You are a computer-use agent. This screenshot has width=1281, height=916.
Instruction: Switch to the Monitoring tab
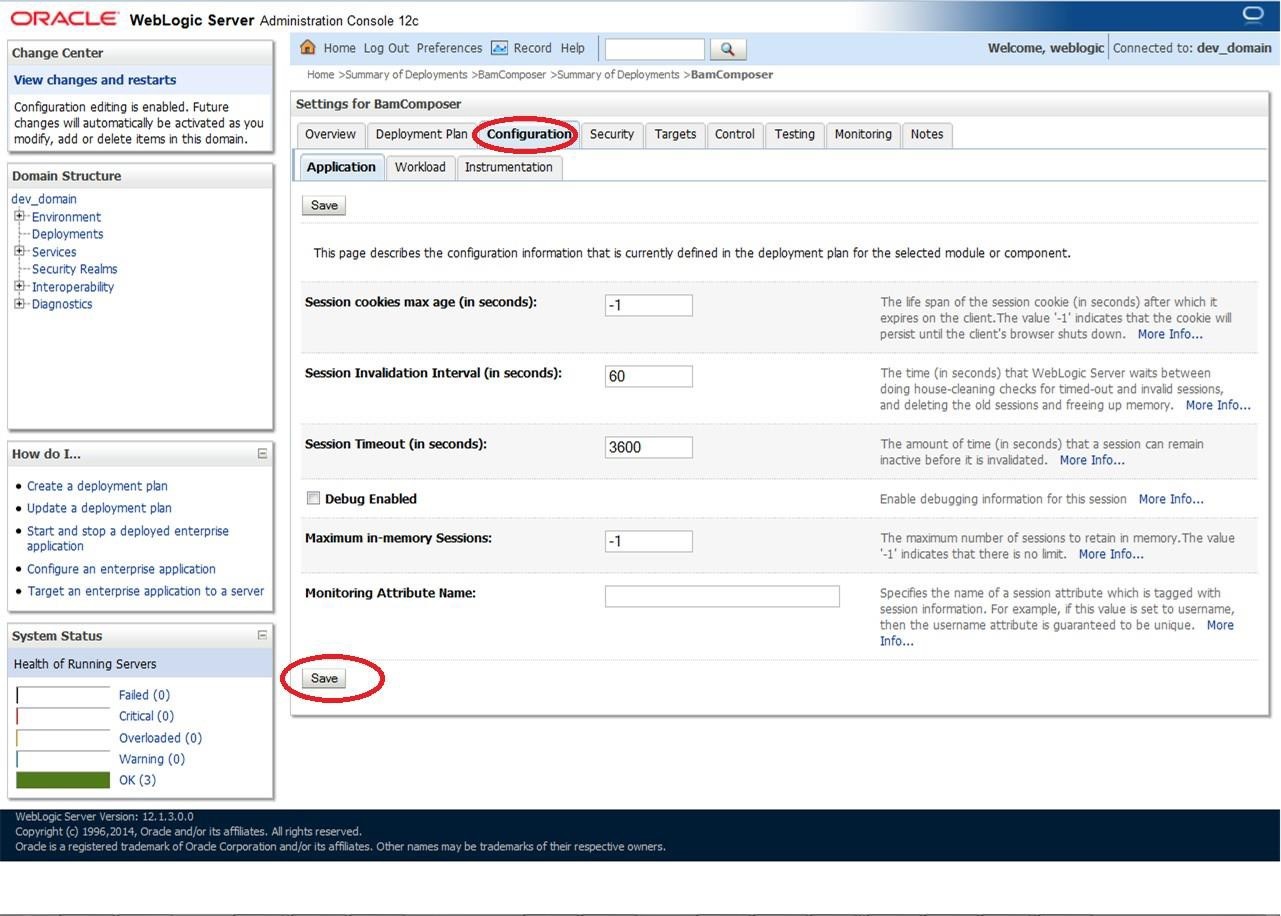coord(863,134)
